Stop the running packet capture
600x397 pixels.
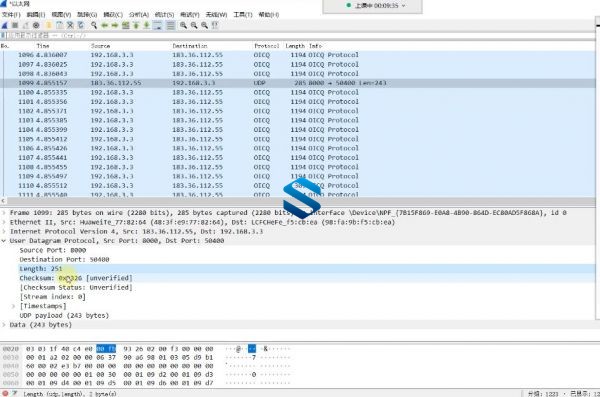[15, 25]
